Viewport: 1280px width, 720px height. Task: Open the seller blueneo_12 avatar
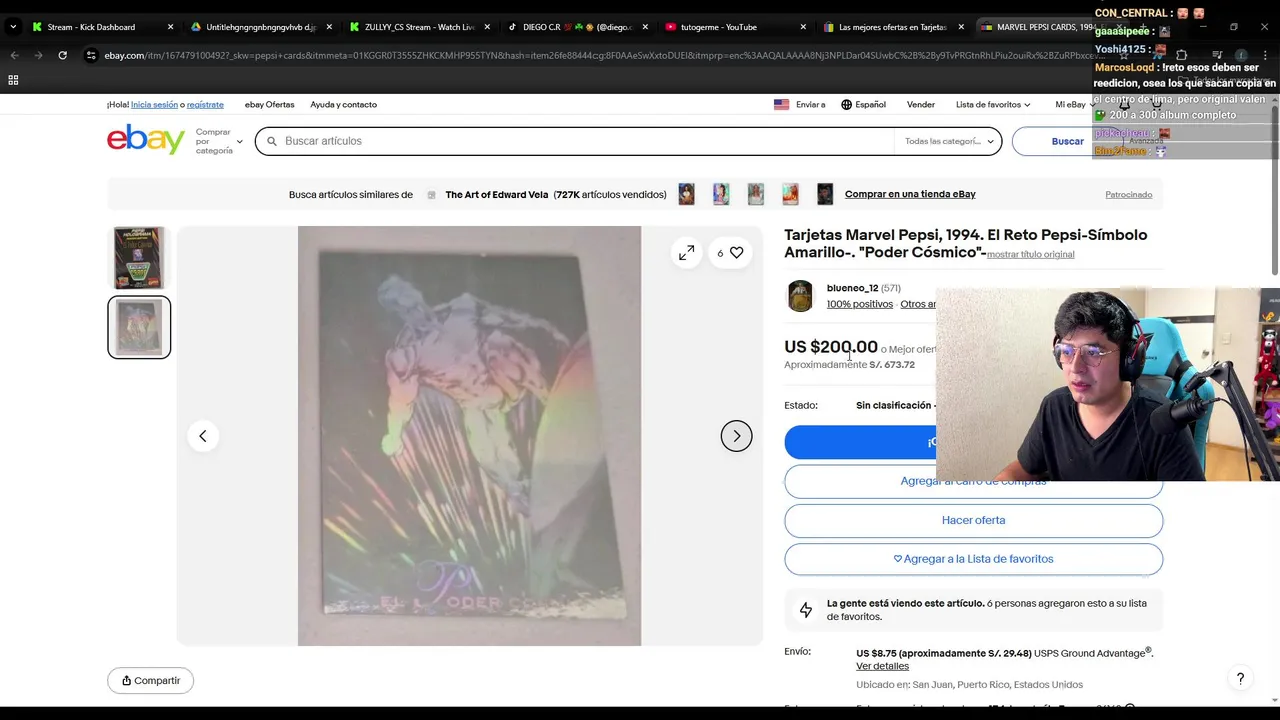(800, 296)
